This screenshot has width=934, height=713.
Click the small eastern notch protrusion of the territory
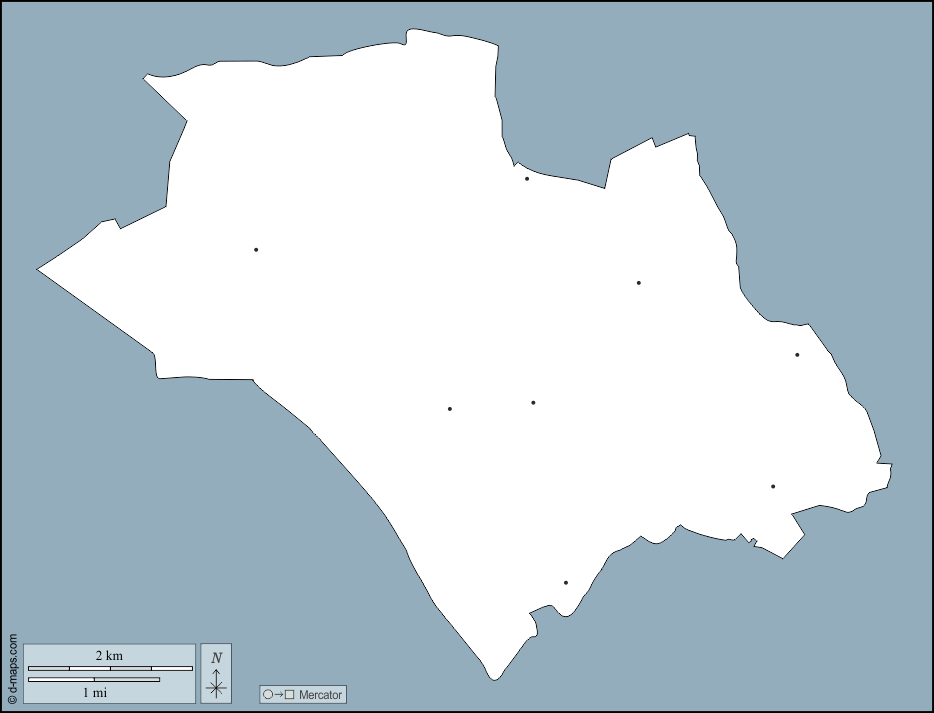point(885,464)
